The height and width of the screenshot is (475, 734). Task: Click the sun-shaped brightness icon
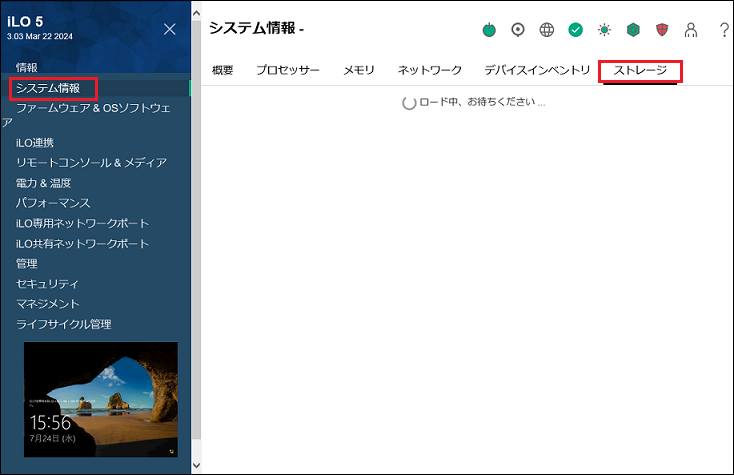point(604,30)
